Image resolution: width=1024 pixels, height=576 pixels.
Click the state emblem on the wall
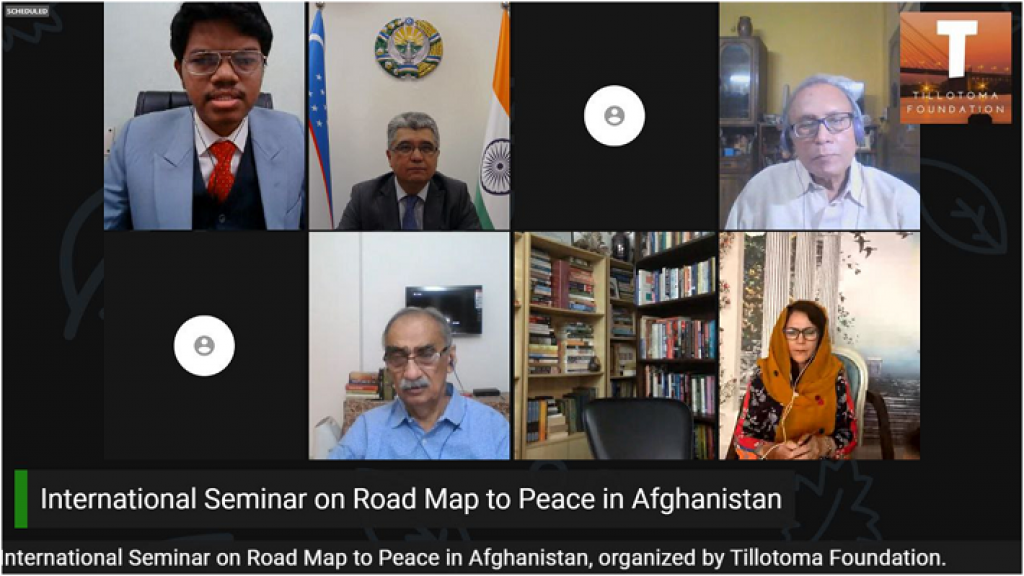[x=409, y=48]
